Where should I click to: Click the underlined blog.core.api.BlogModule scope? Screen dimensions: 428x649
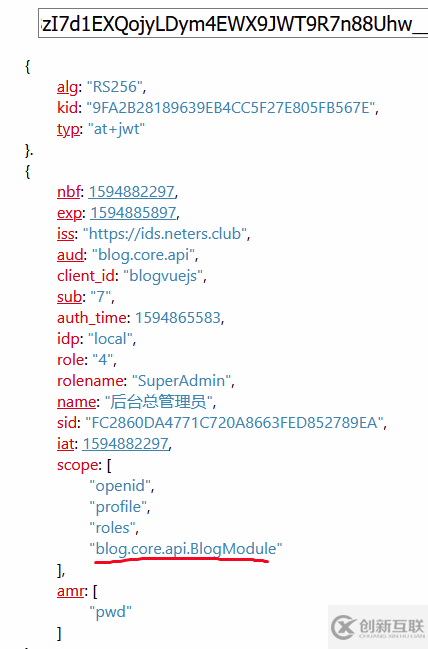tap(186, 549)
